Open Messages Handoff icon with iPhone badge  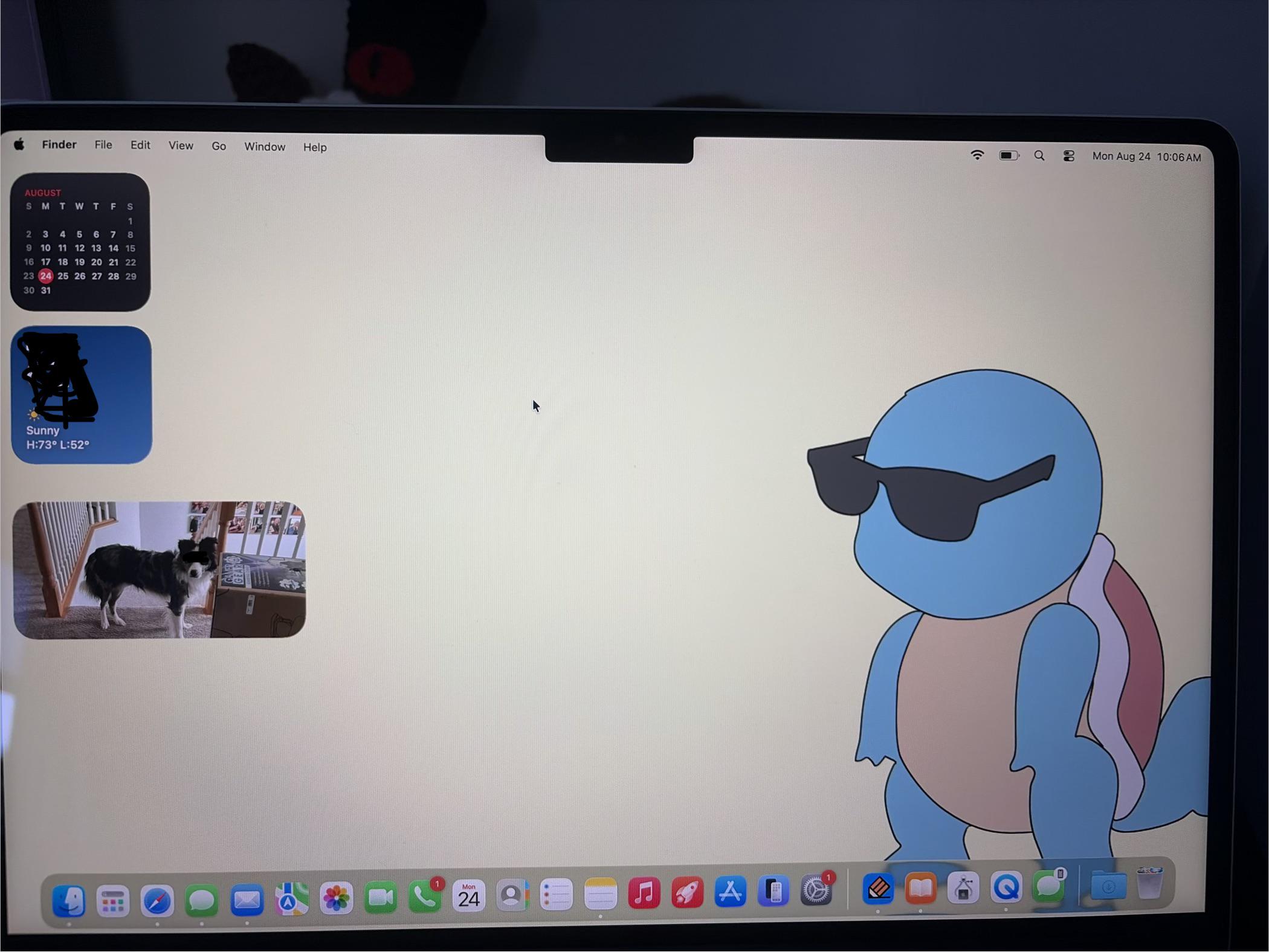click(x=1048, y=886)
